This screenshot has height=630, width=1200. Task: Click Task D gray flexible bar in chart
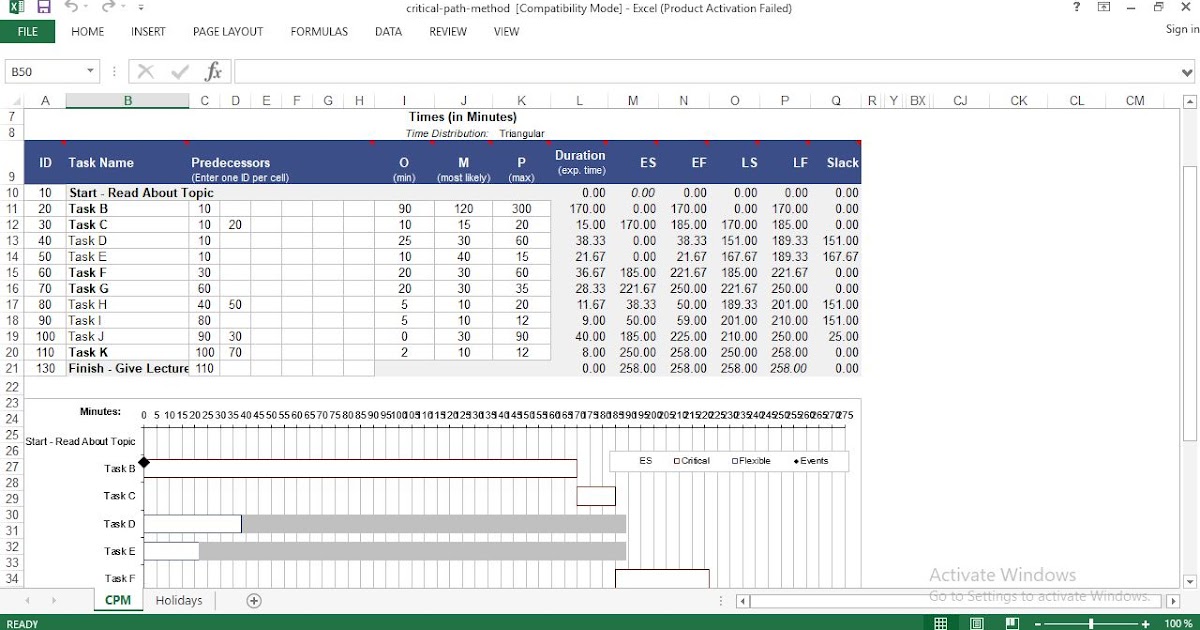[433, 523]
